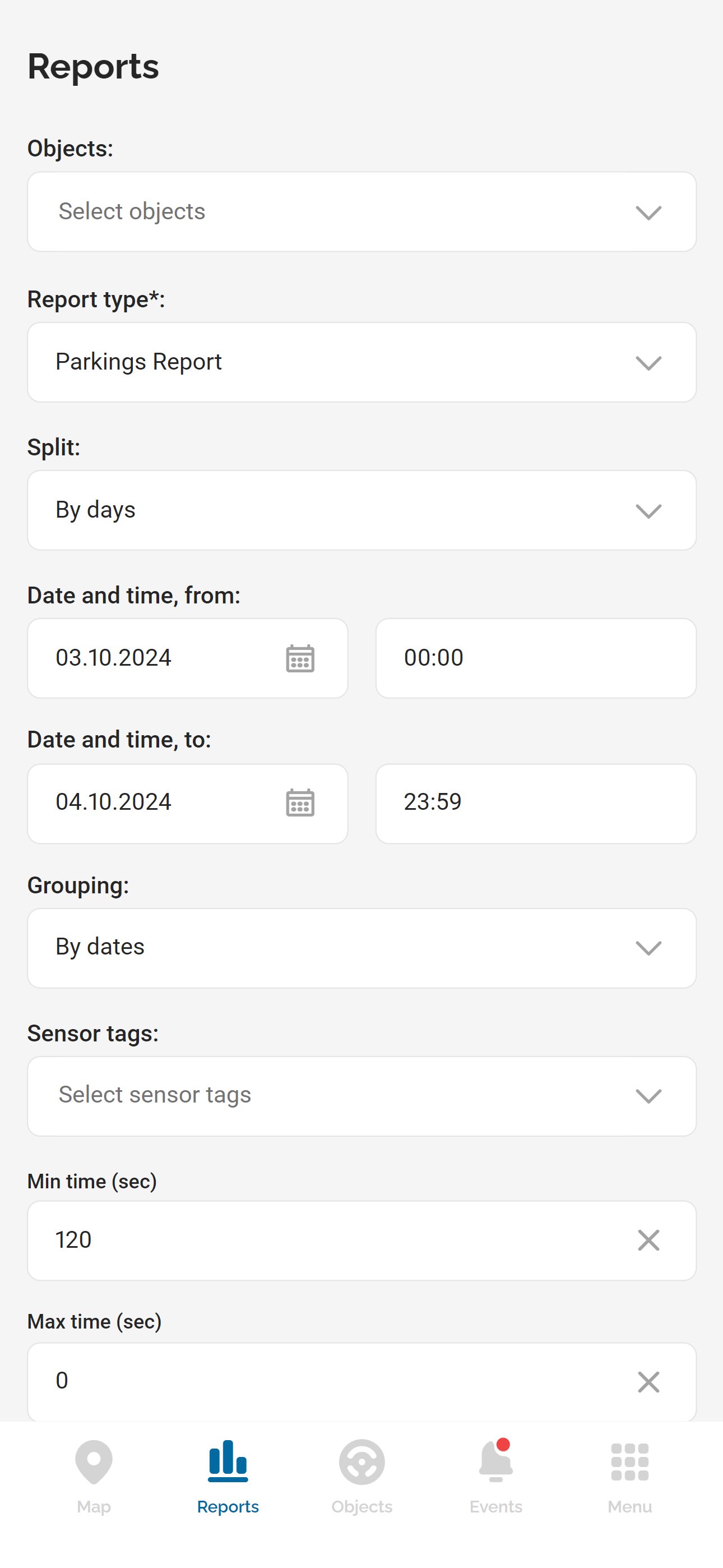Expand the Select sensor tags dropdown

(361, 1096)
